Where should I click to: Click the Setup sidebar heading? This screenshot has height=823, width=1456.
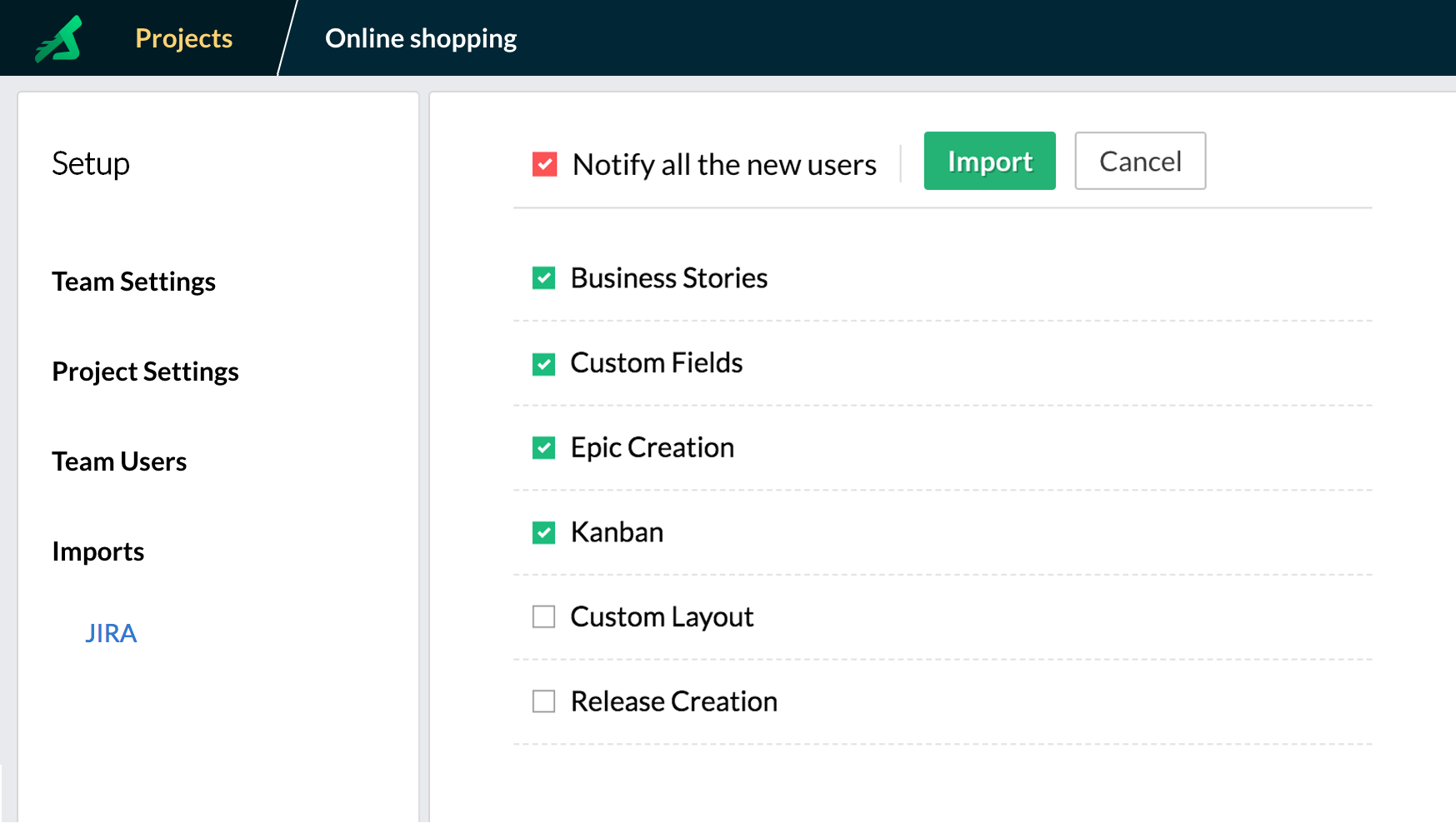point(91,163)
